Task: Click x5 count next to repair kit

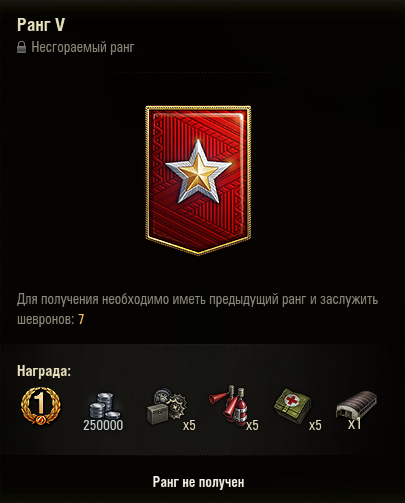Action: 189,425
